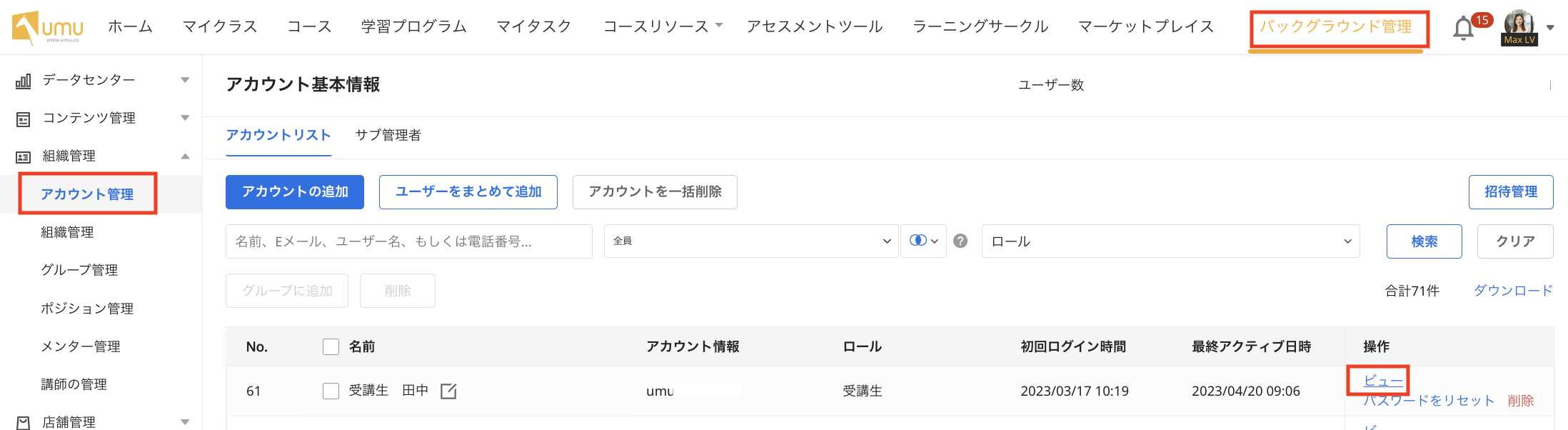Click the 組織管理 ID card icon
Viewport: 1568px width, 430px height.
click(24, 156)
